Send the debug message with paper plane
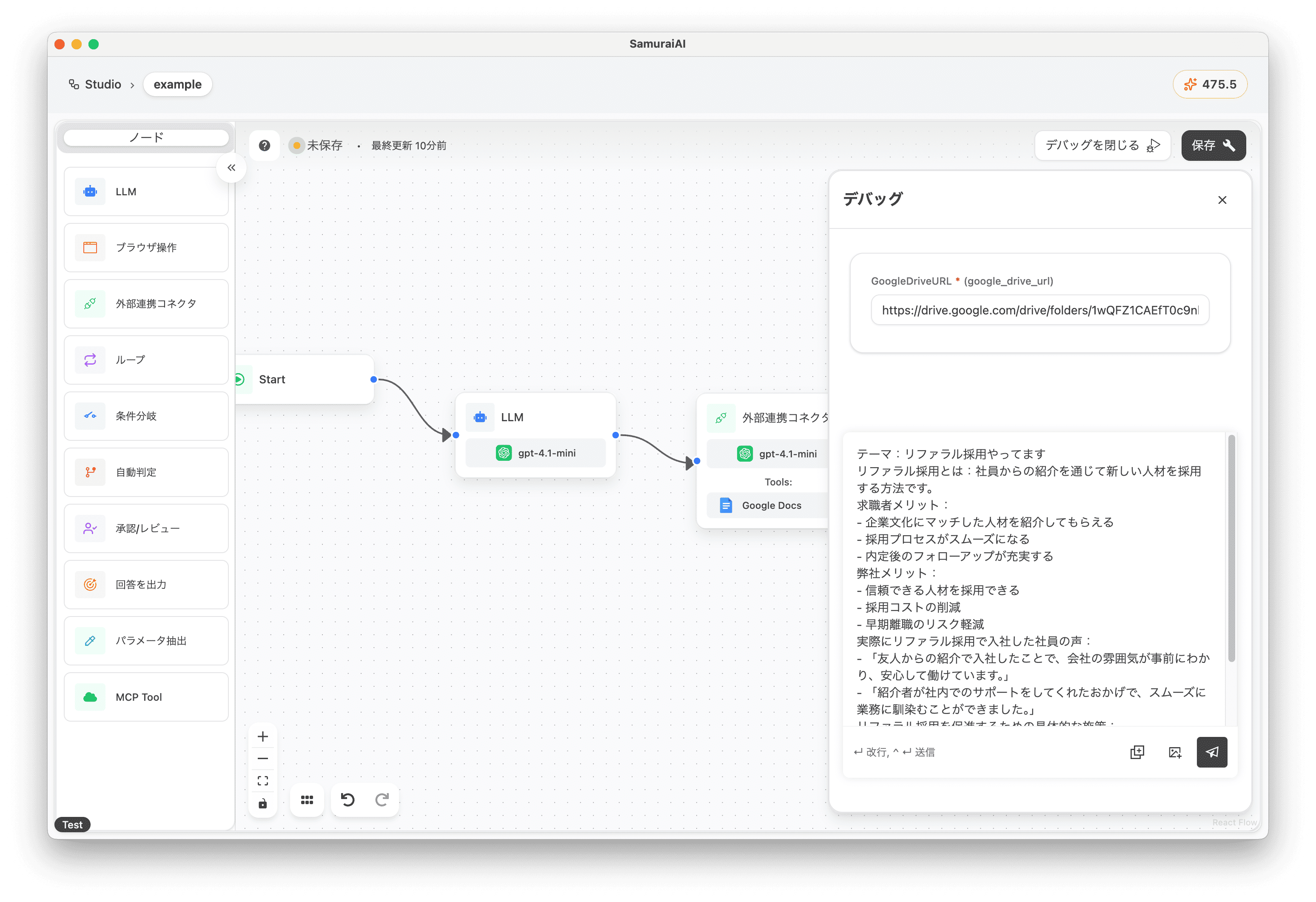1316x902 pixels. tap(1211, 752)
